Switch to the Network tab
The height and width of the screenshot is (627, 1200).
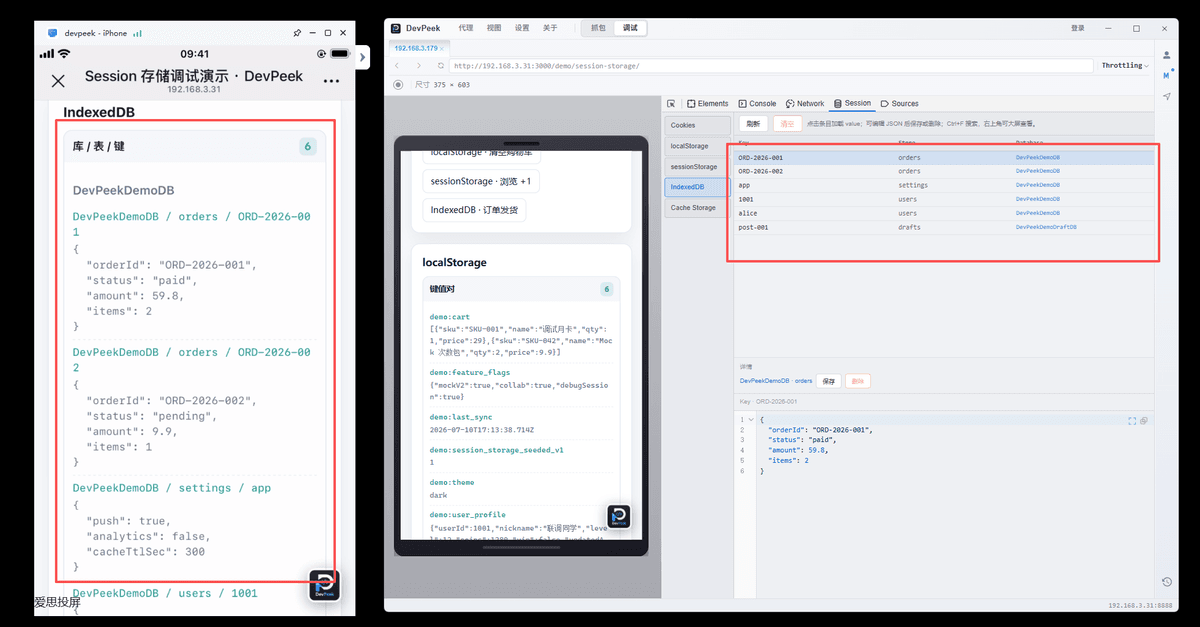click(805, 103)
